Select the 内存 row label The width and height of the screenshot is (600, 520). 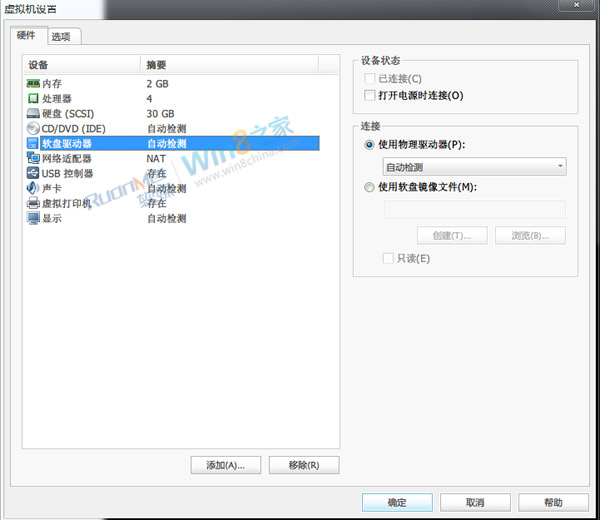coord(52,83)
